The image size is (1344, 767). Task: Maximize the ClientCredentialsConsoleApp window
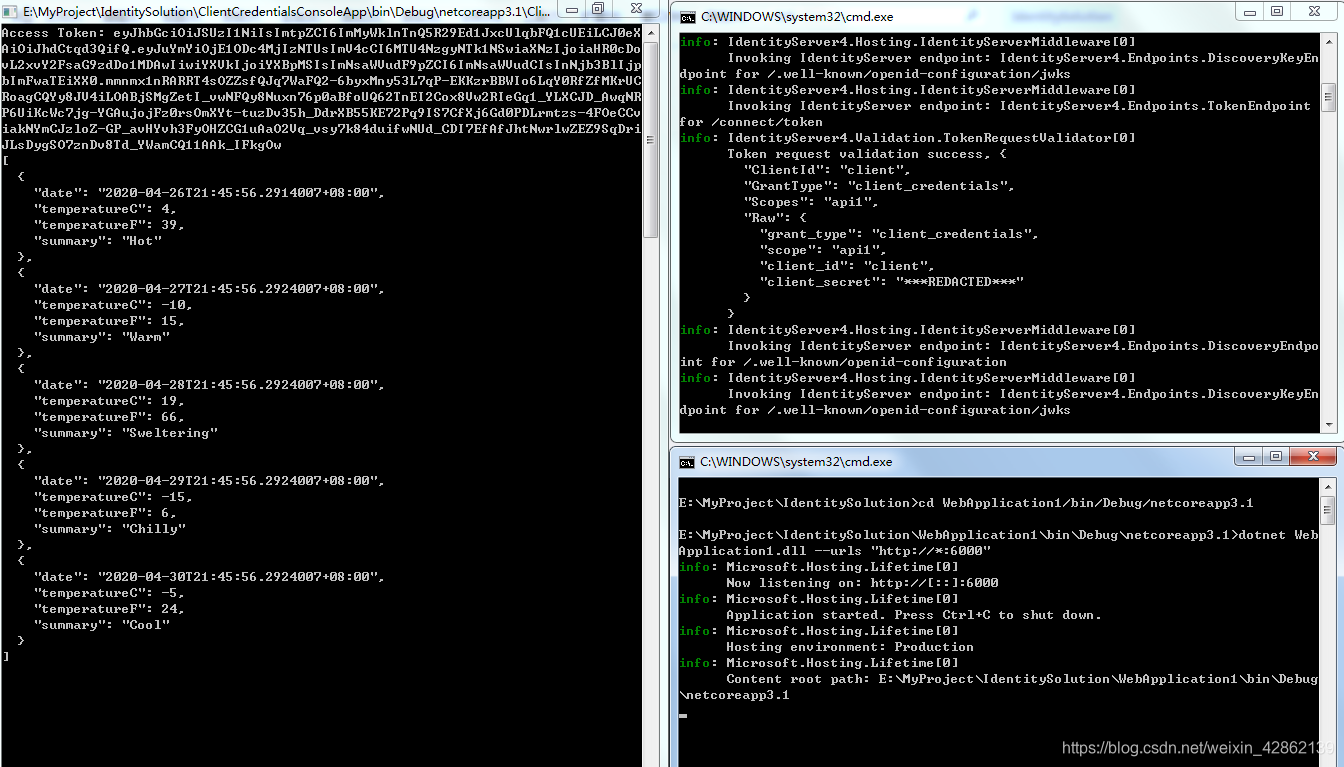coord(598,9)
